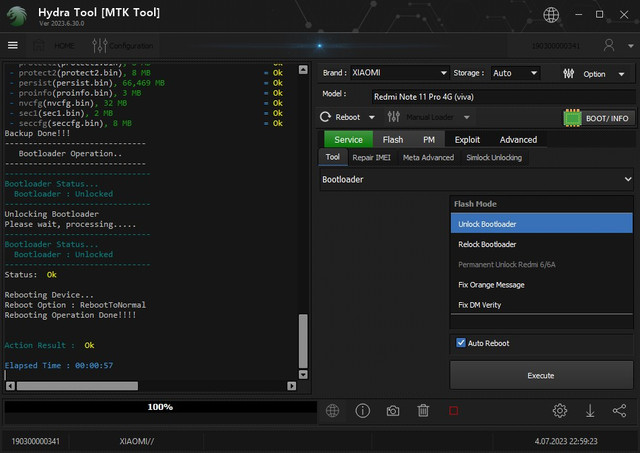
Task: Click the status bar serial 190300000341
Action: (36, 441)
